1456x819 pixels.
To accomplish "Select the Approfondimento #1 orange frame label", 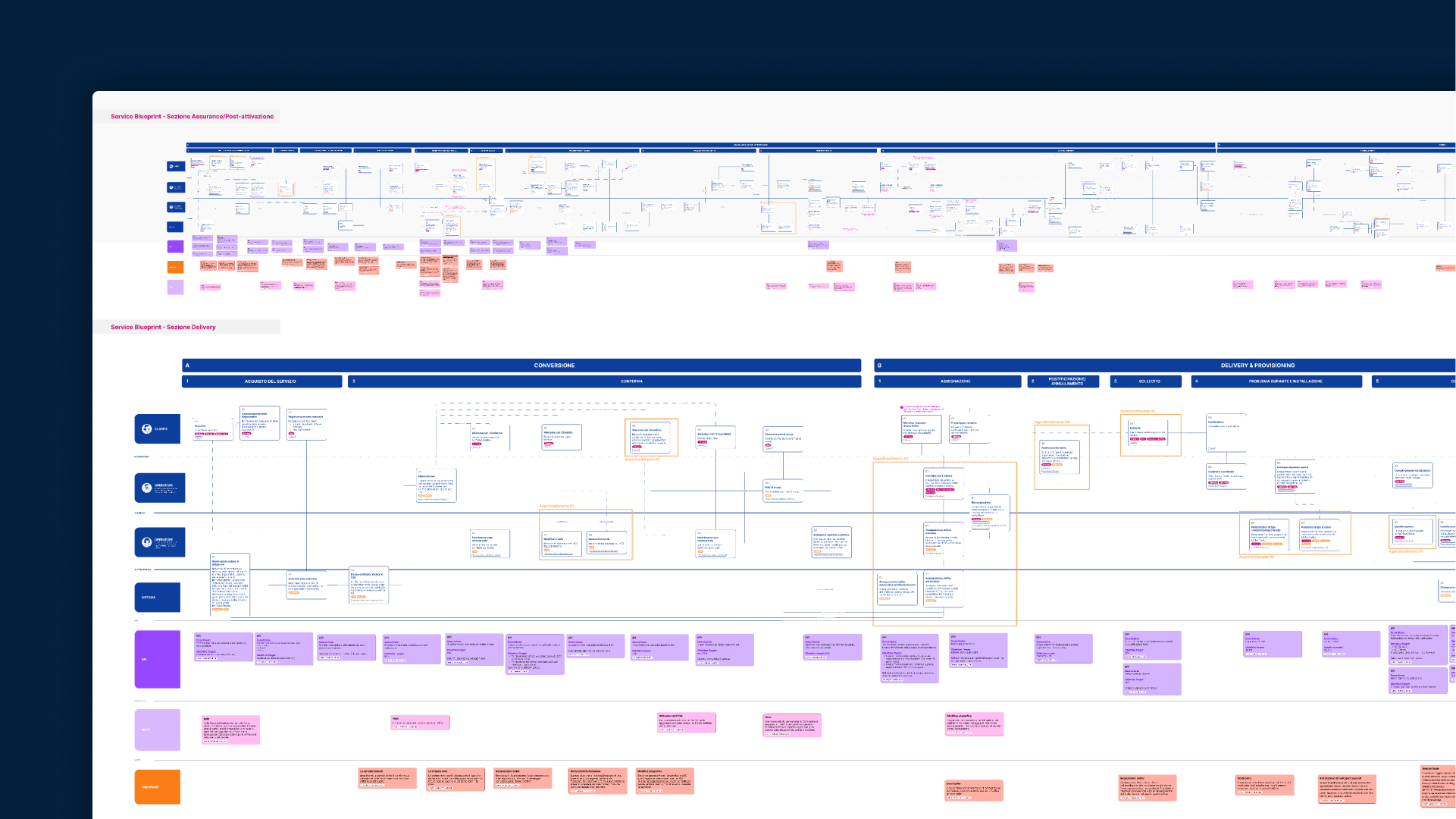I will pyautogui.click(x=556, y=506).
